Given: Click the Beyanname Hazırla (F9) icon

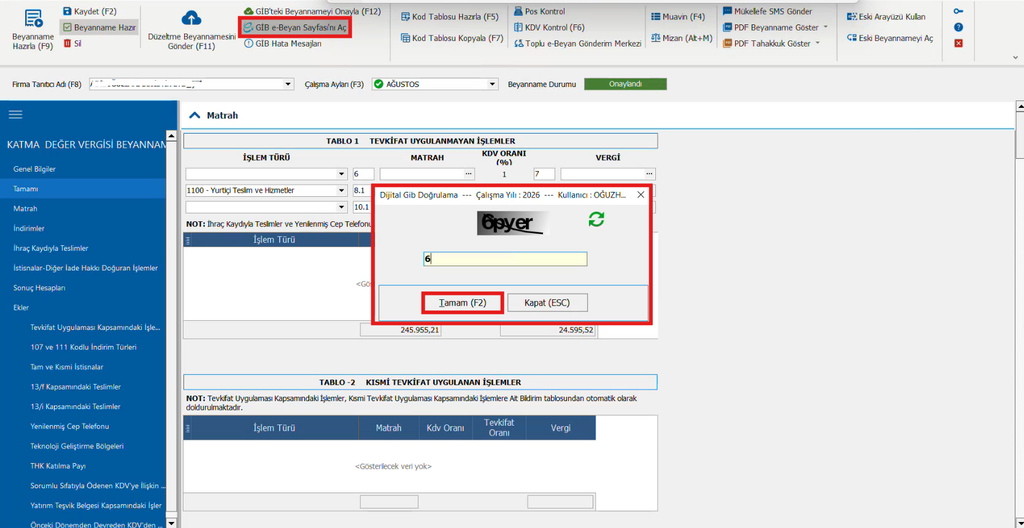Looking at the screenshot, I should click(x=33, y=18).
